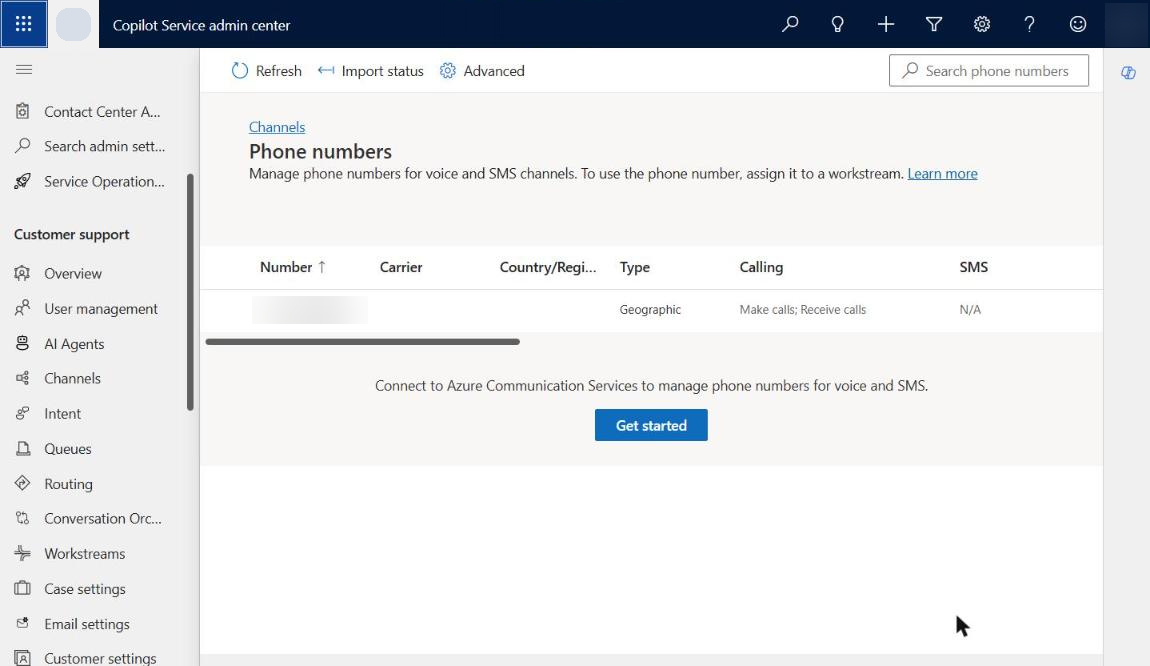Click the Refresh circular arrow icon
Screen dimensions: 1150x666
240,70
